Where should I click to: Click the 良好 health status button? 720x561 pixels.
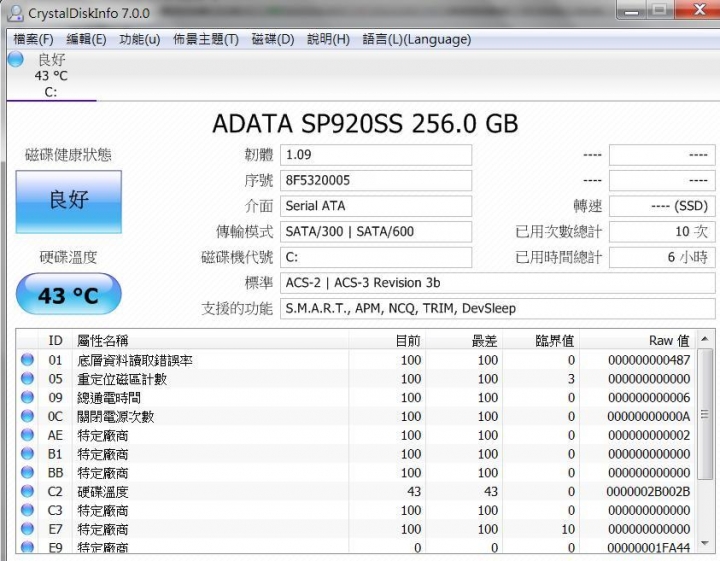click(x=69, y=202)
